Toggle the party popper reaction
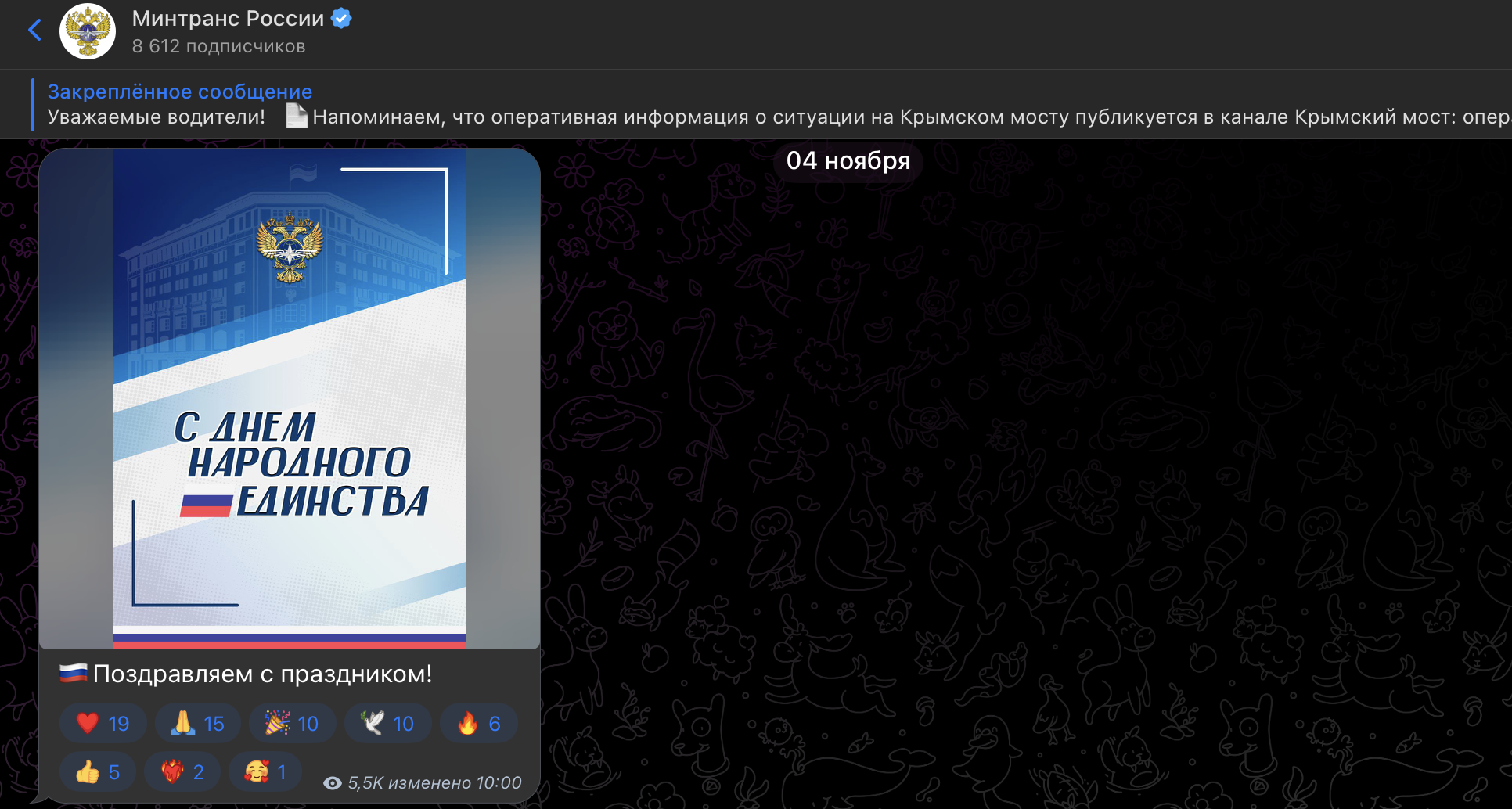 tap(292, 724)
